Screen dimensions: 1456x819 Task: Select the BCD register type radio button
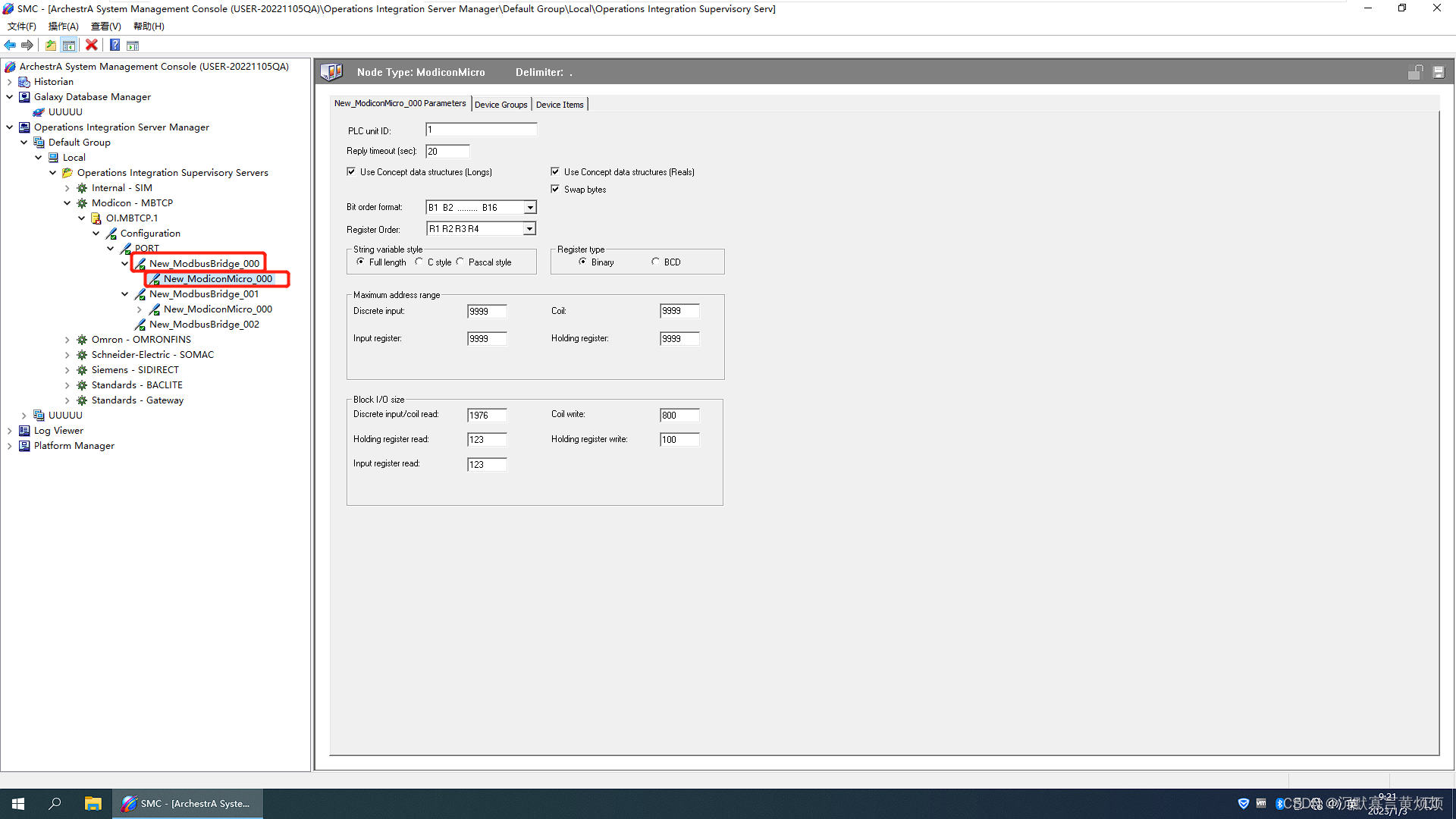point(655,261)
